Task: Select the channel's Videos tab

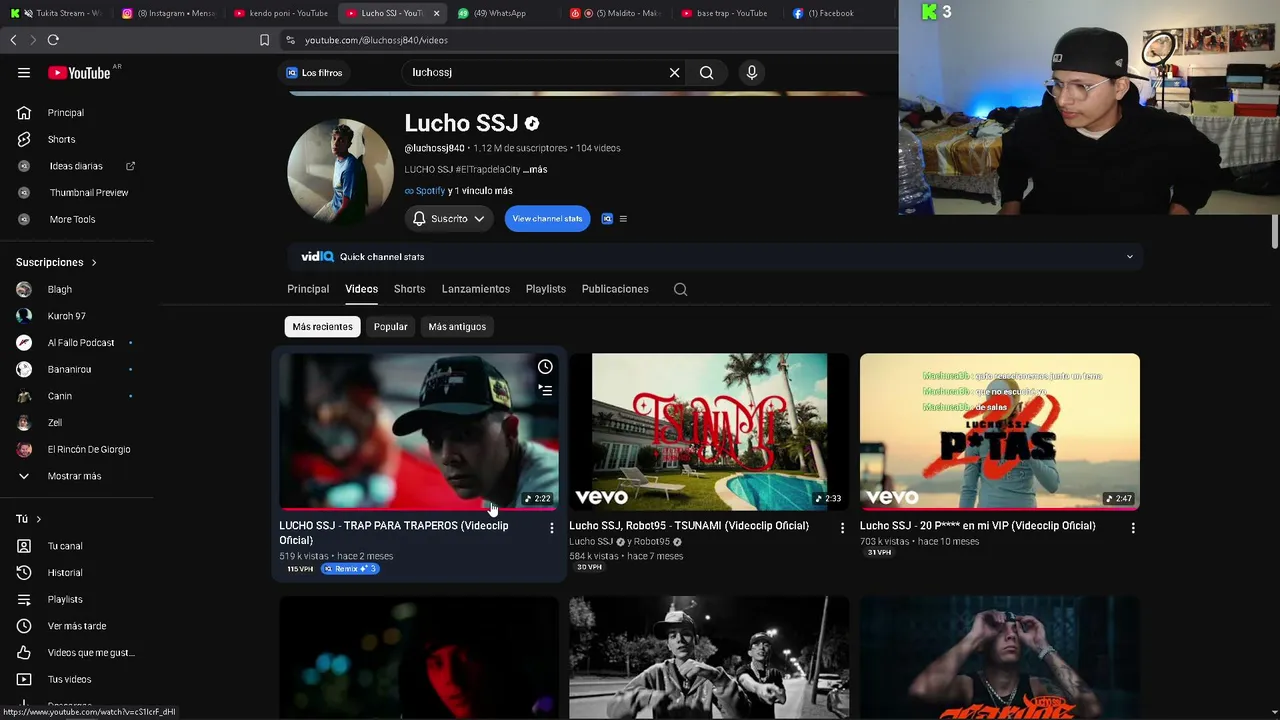Action: click(362, 289)
